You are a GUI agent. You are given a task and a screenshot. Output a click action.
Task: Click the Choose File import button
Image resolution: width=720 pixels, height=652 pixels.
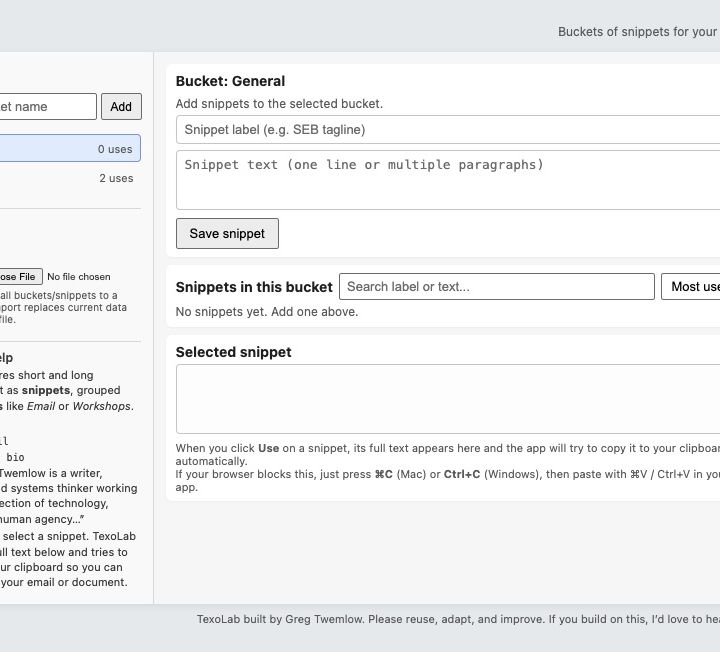click(x=21, y=276)
